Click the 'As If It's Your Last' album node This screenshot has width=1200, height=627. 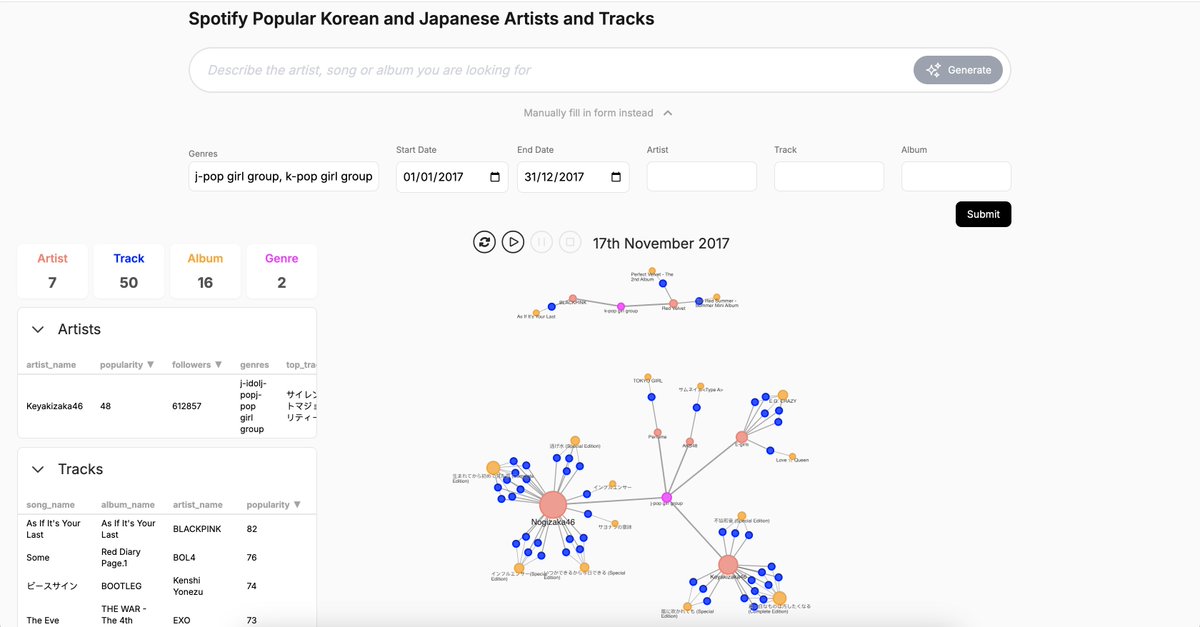coord(536,313)
